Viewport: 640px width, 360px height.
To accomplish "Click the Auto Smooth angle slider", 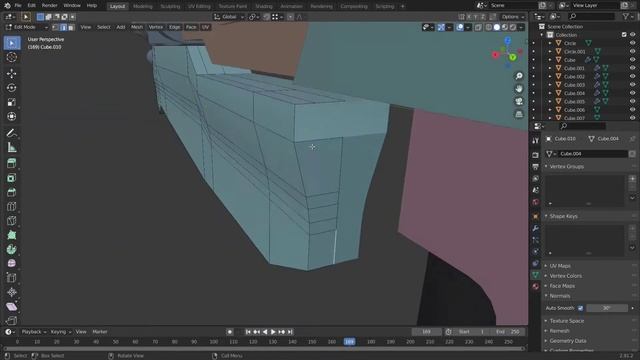I will (607, 308).
